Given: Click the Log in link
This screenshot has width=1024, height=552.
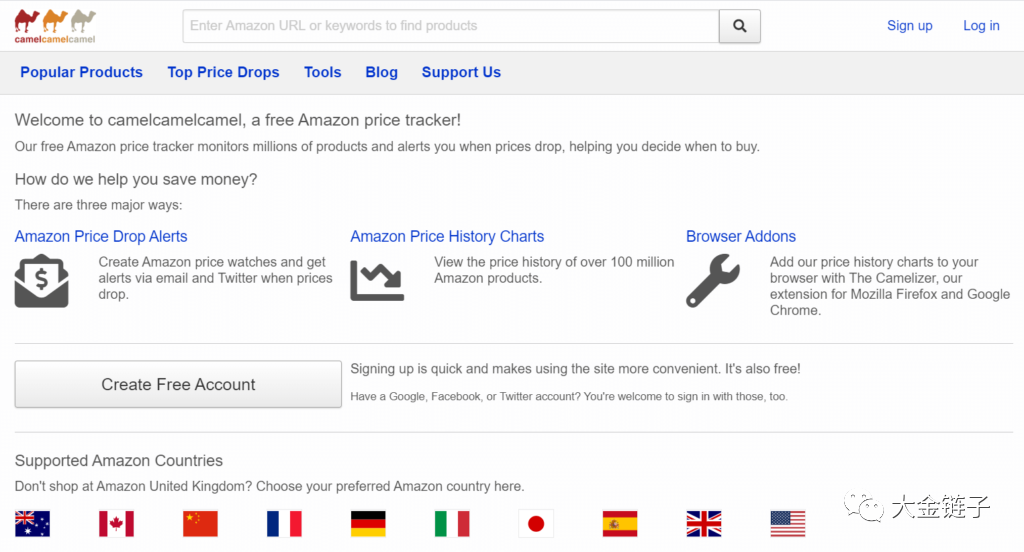Looking at the screenshot, I should [981, 26].
